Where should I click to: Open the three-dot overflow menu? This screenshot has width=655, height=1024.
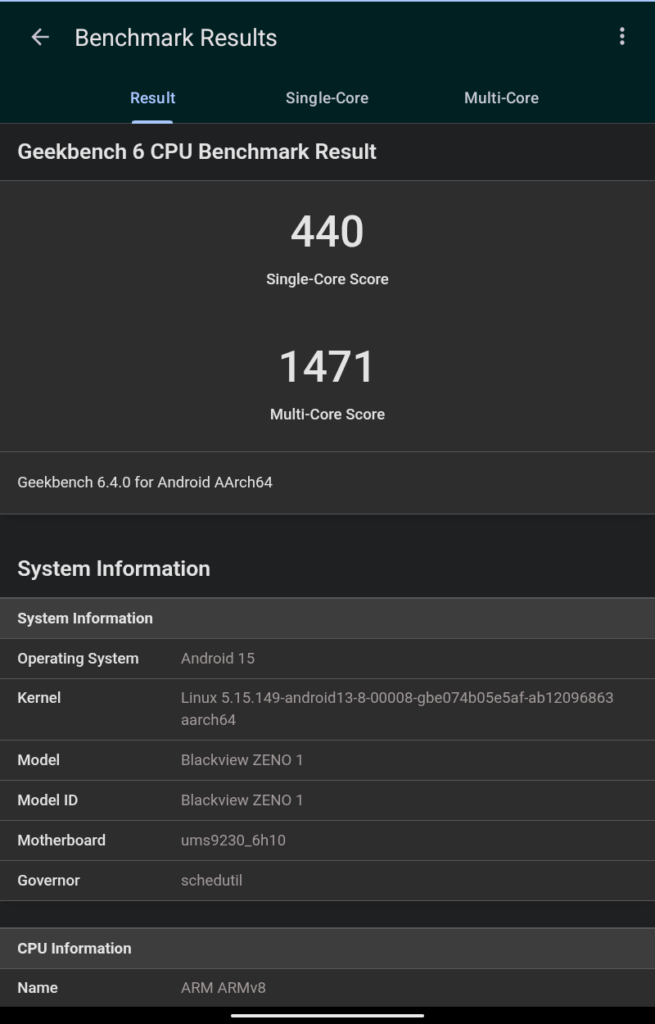click(x=622, y=37)
